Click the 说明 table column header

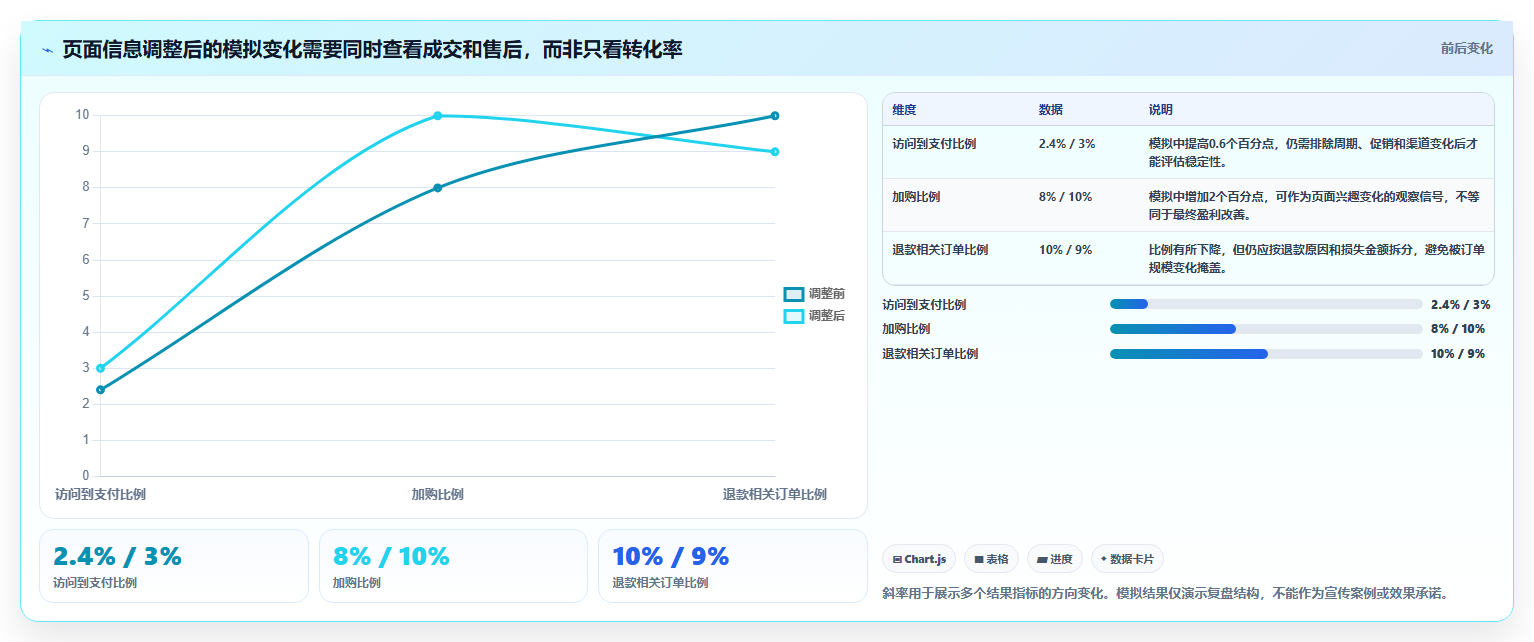pos(1161,110)
